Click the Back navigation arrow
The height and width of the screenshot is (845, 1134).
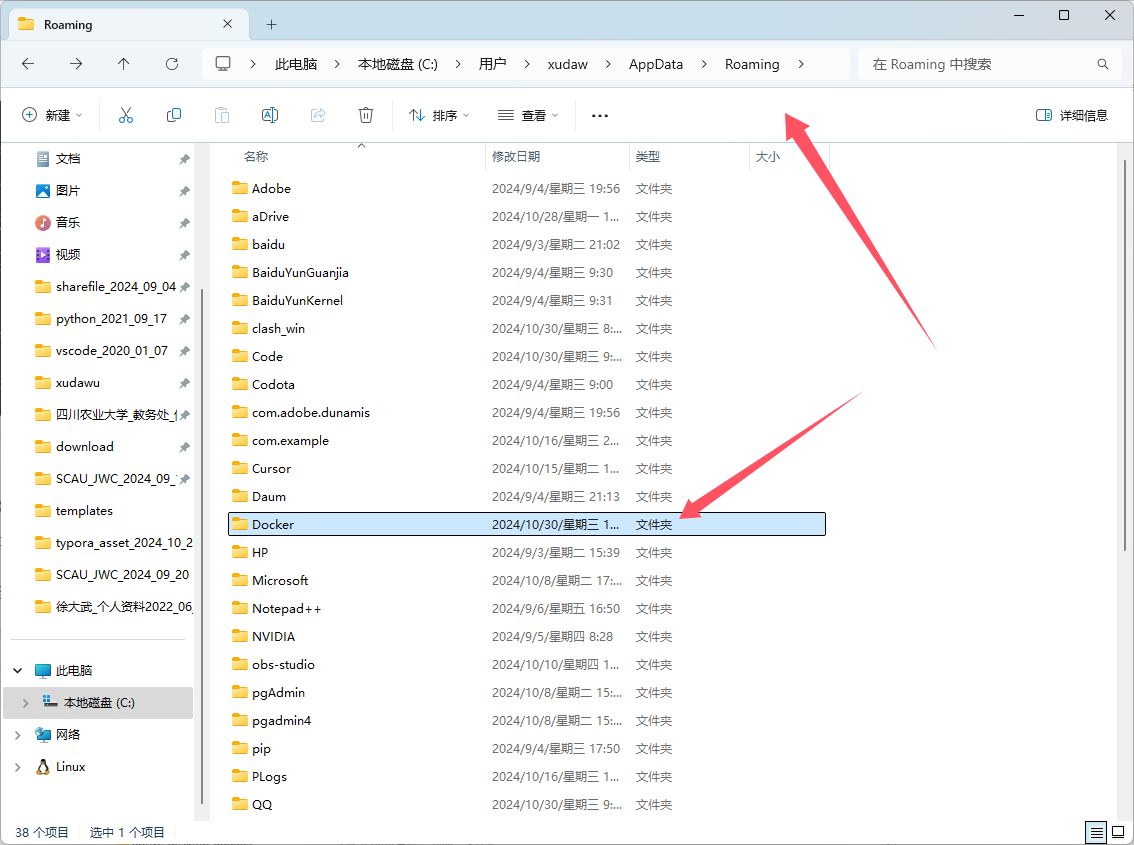click(27, 64)
